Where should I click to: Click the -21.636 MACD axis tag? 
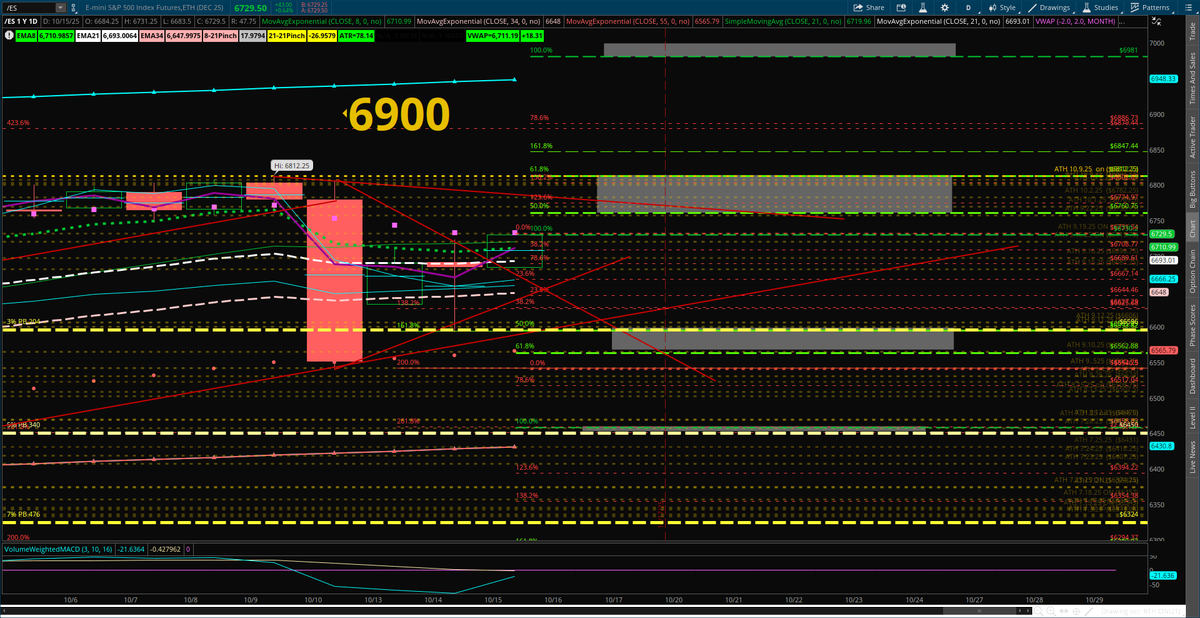click(1164, 575)
